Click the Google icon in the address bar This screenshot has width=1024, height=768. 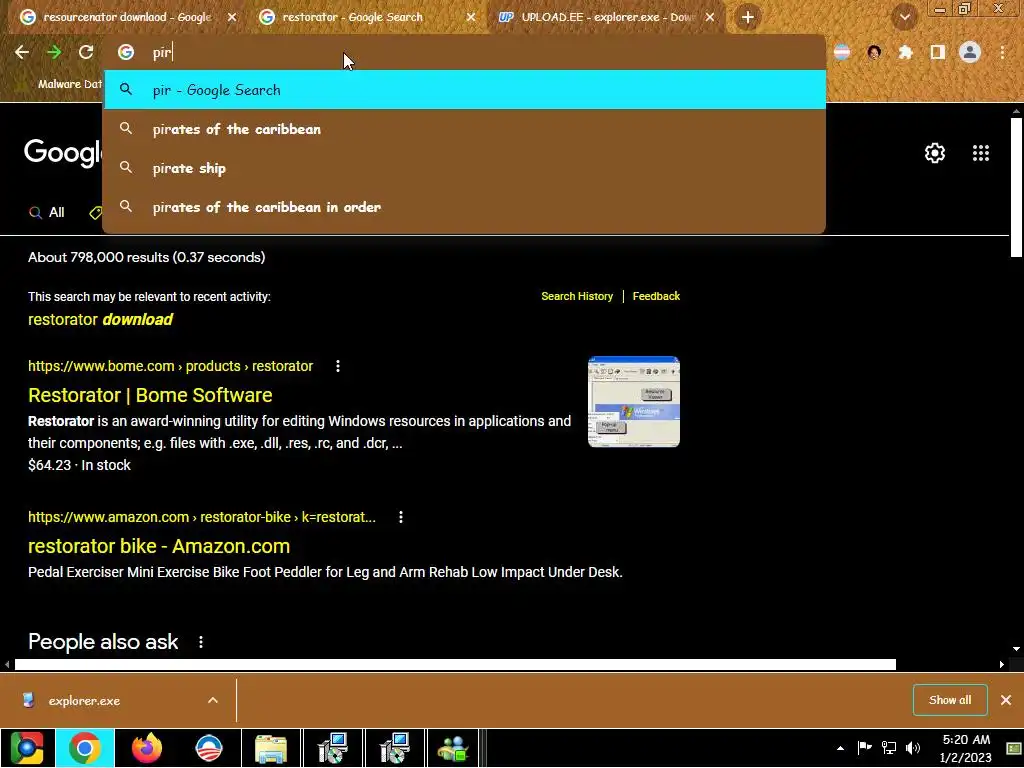[x=126, y=52]
